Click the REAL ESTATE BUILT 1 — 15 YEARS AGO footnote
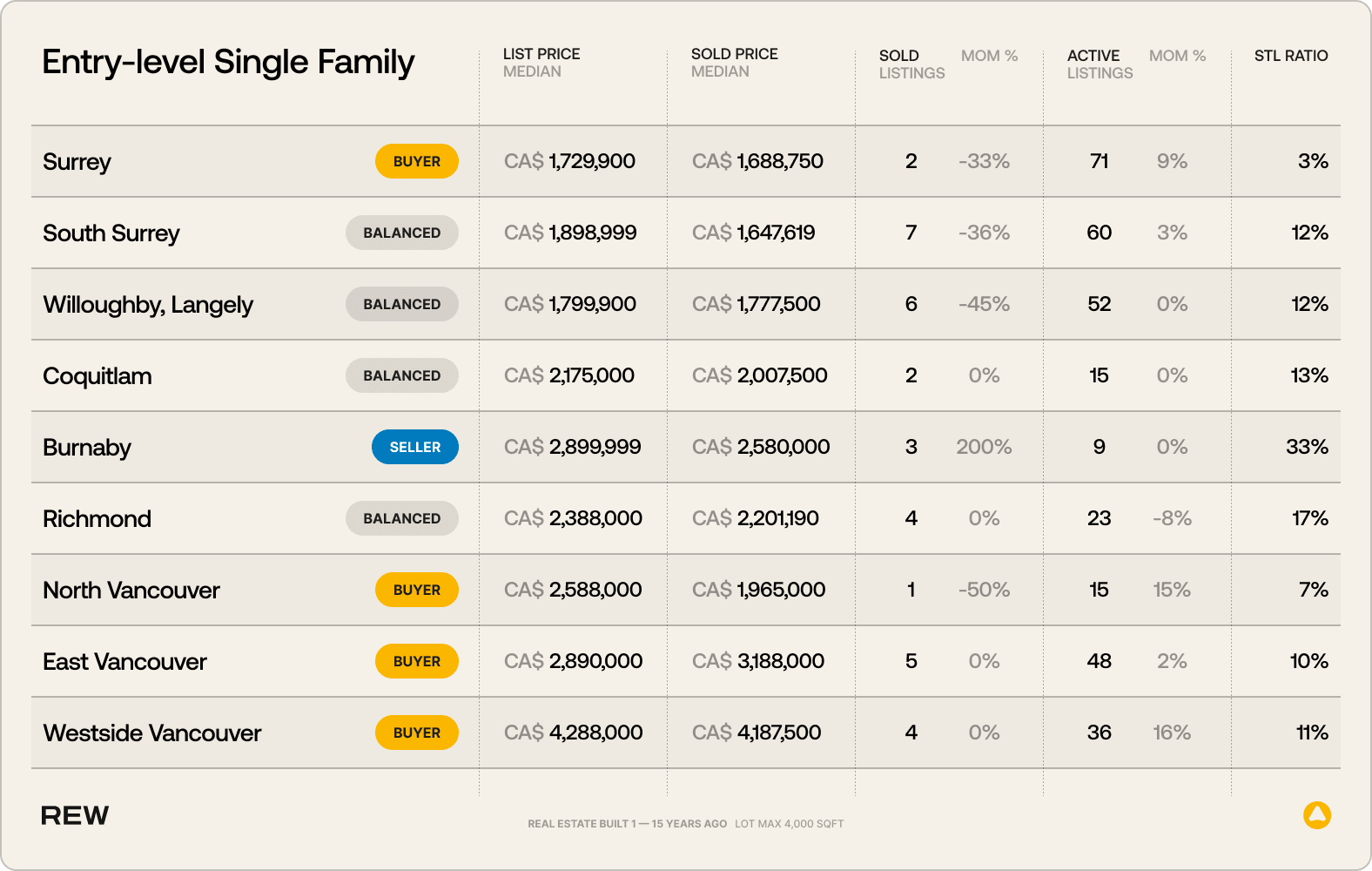1372x871 pixels. 627,824
